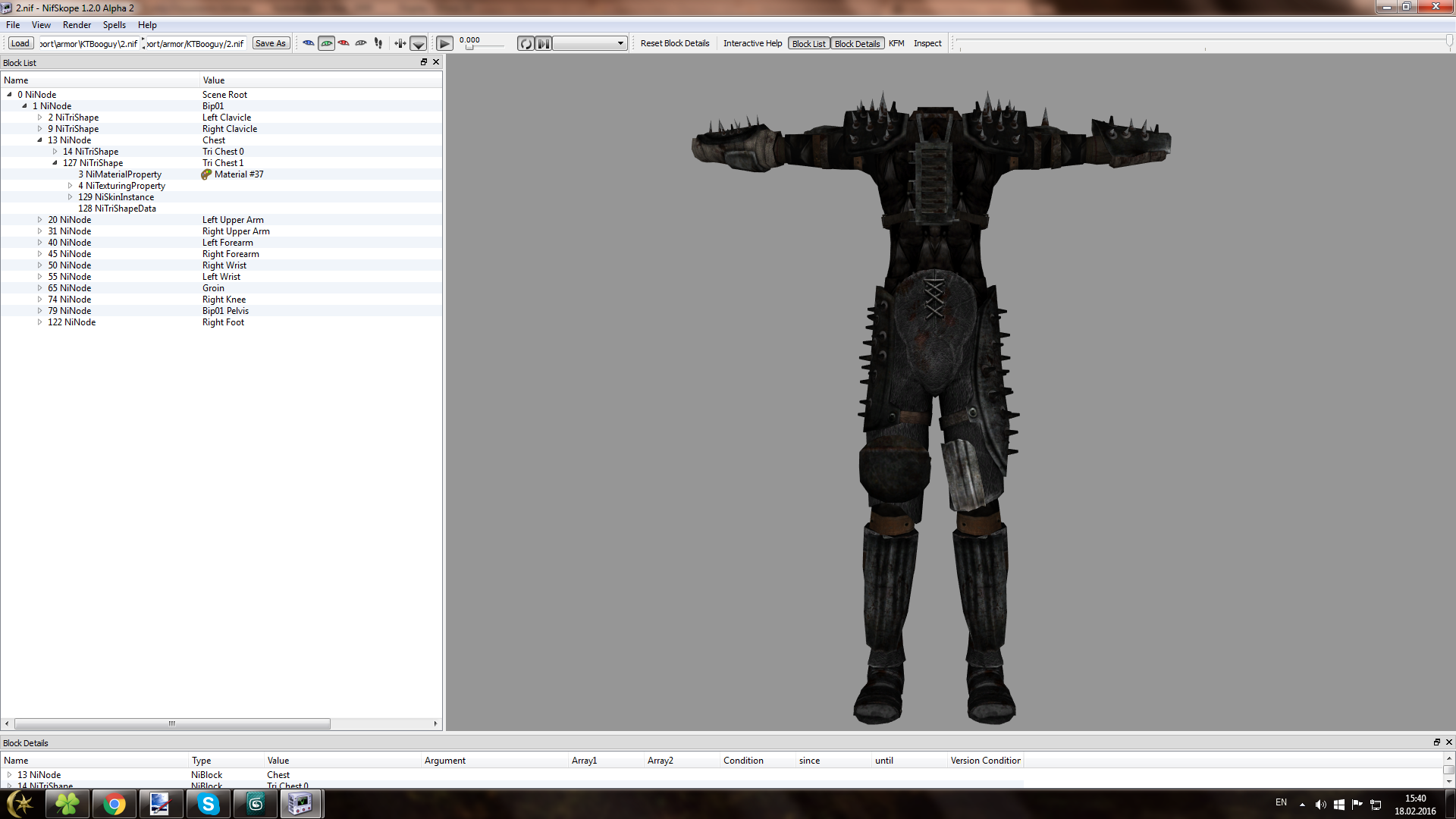Open the crescent star Start button

click(20, 804)
